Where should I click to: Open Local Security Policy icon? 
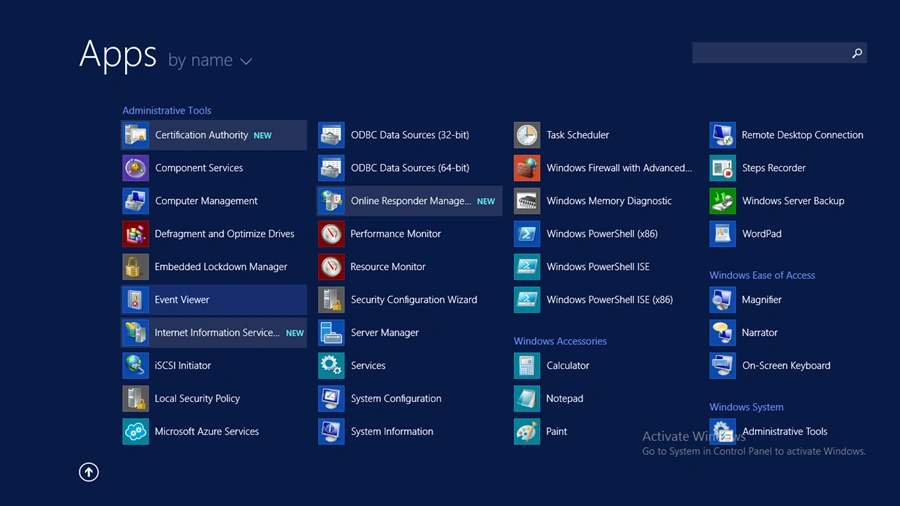pos(135,398)
